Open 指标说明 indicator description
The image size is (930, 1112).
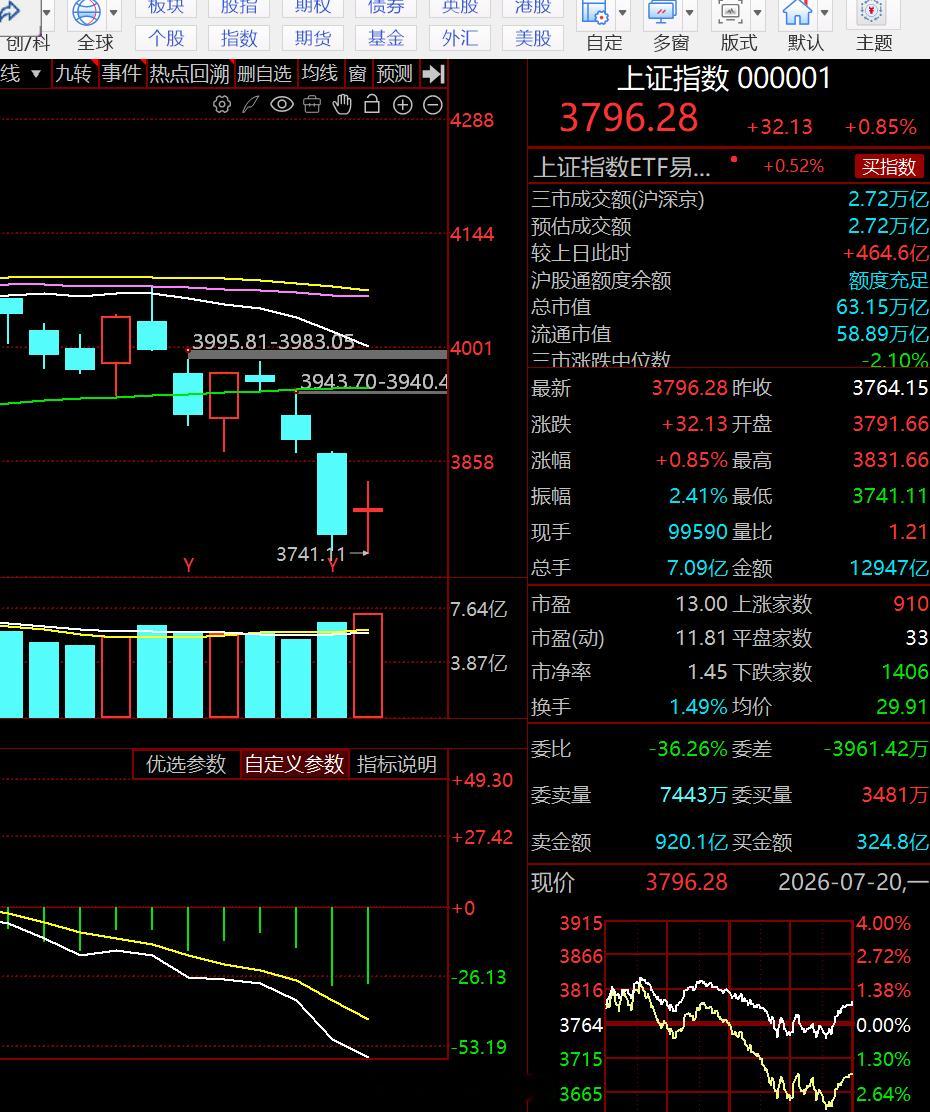(x=397, y=764)
